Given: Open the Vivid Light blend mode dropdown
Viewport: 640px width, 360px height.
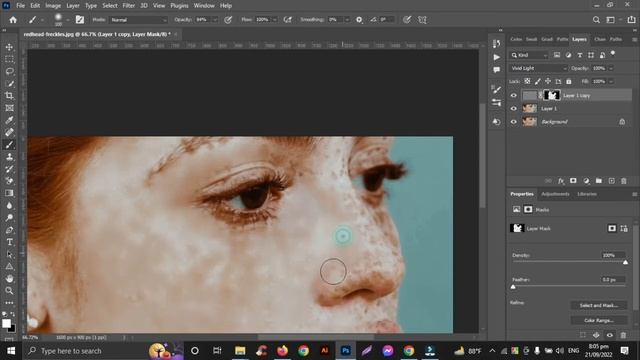Looking at the screenshot, I should [538, 68].
